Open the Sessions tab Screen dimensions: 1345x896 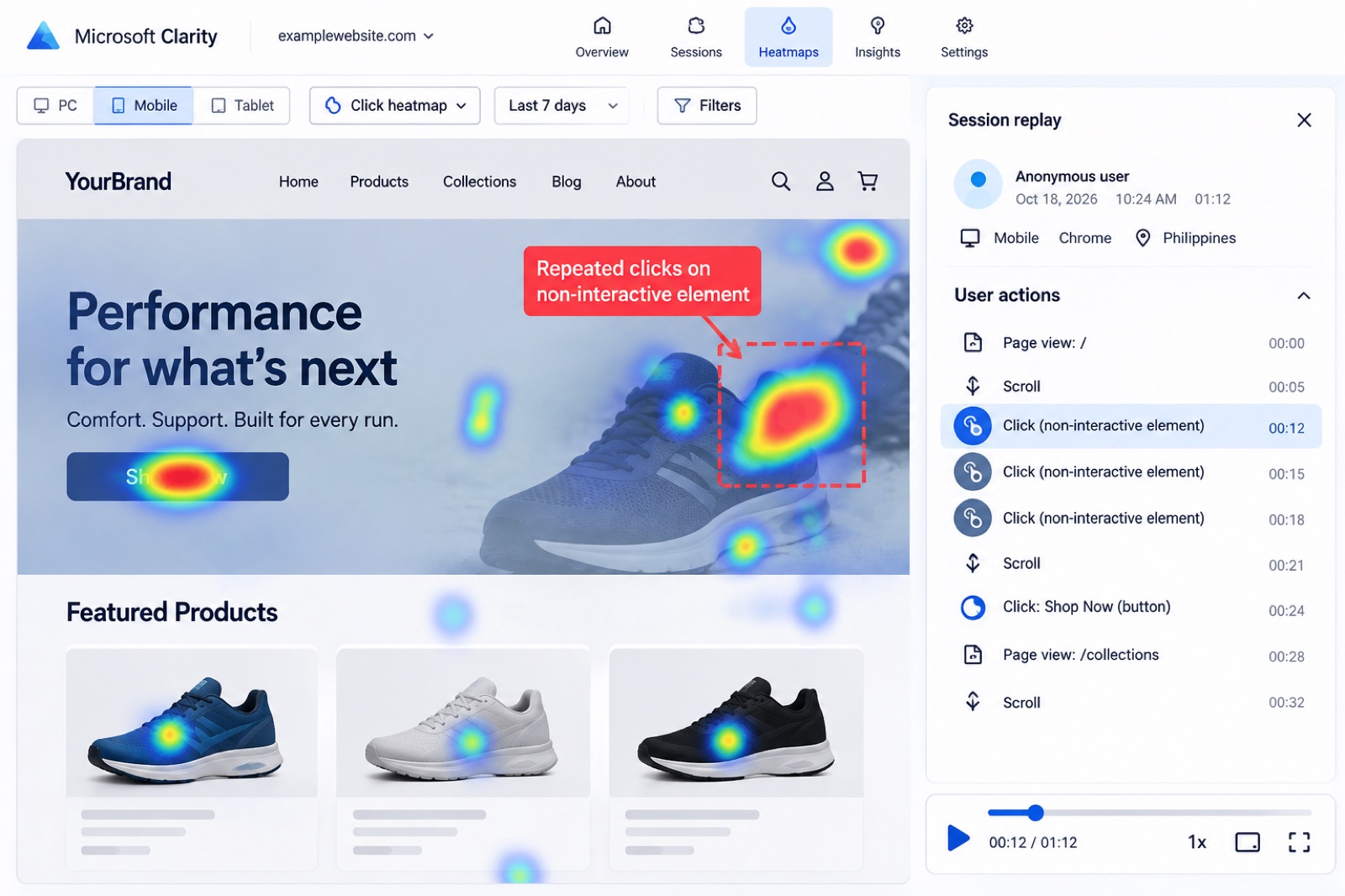[696, 38]
